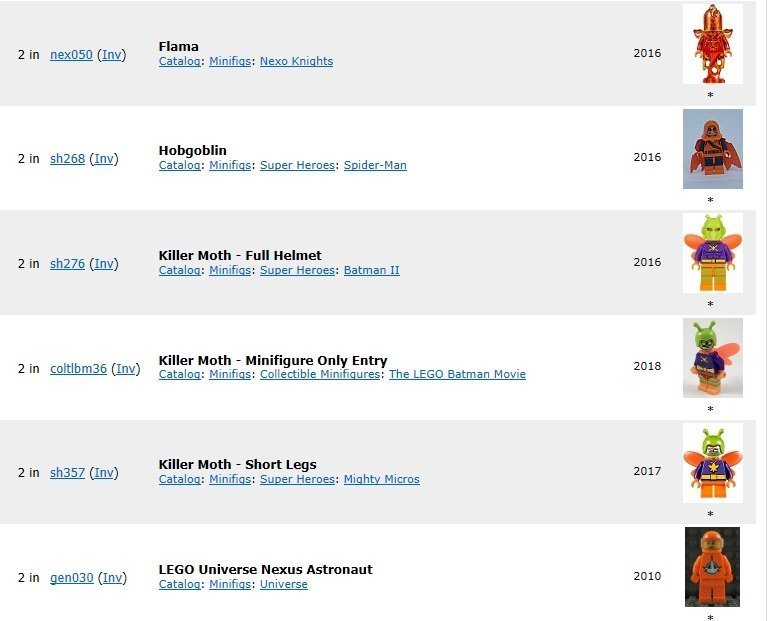Follow the coltlbm36 catalog number link
The width and height of the screenshot is (767, 621).
(x=78, y=369)
